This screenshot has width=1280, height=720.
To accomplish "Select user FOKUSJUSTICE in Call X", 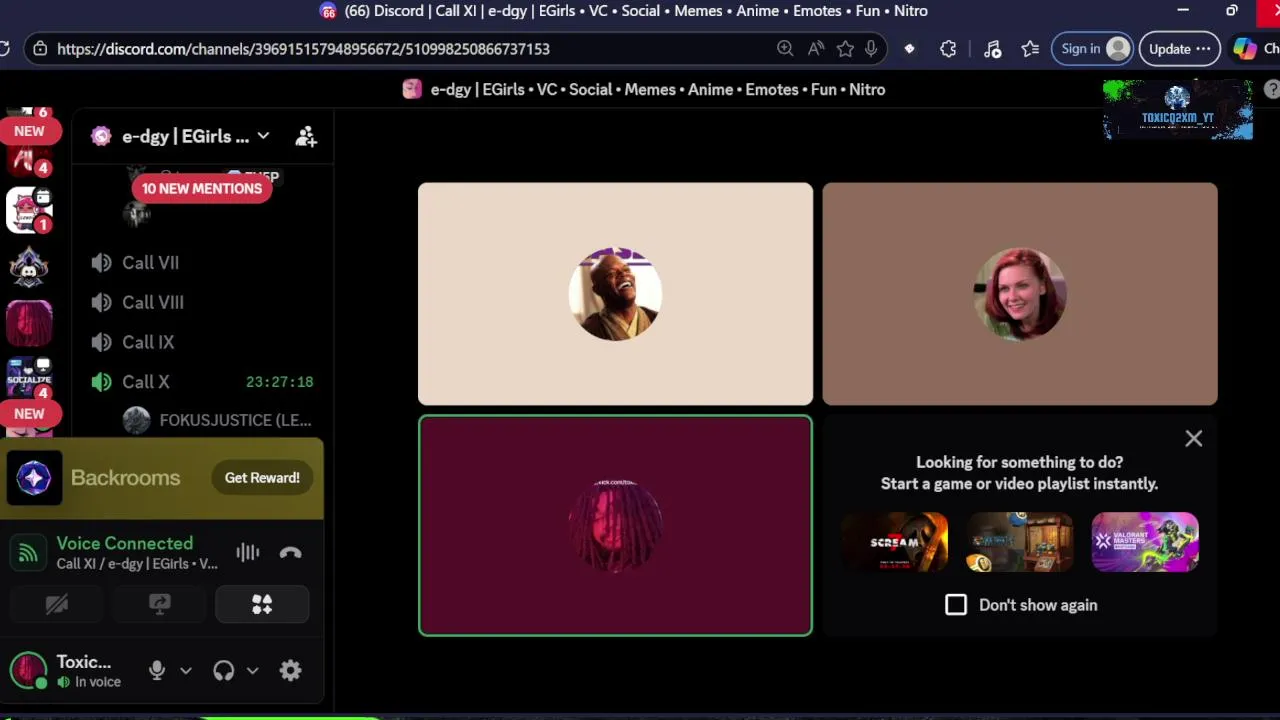I will (218, 420).
